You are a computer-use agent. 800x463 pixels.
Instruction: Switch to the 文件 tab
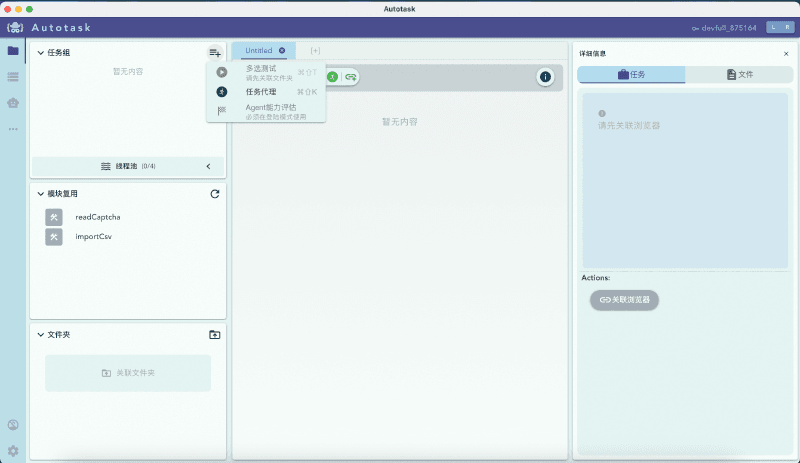[739, 75]
